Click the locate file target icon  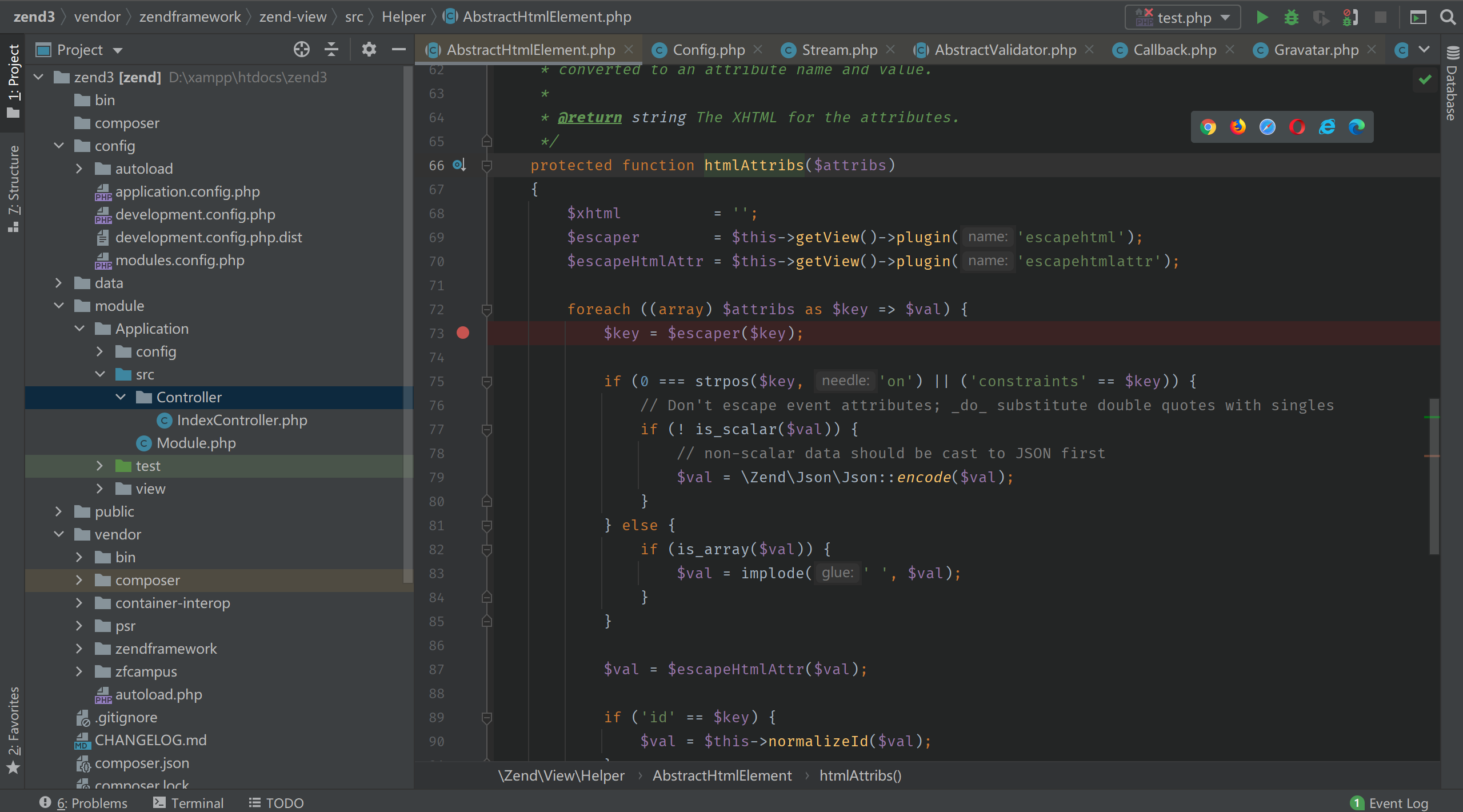click(x=301, y=50)
